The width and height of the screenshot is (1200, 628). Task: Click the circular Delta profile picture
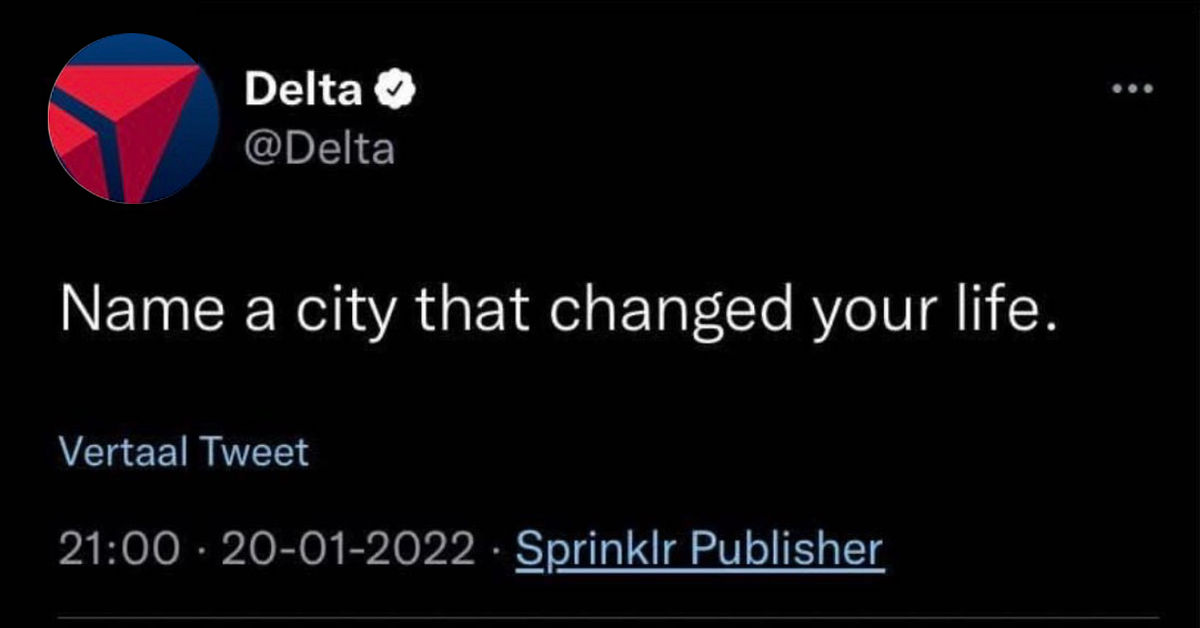(131, 119)
